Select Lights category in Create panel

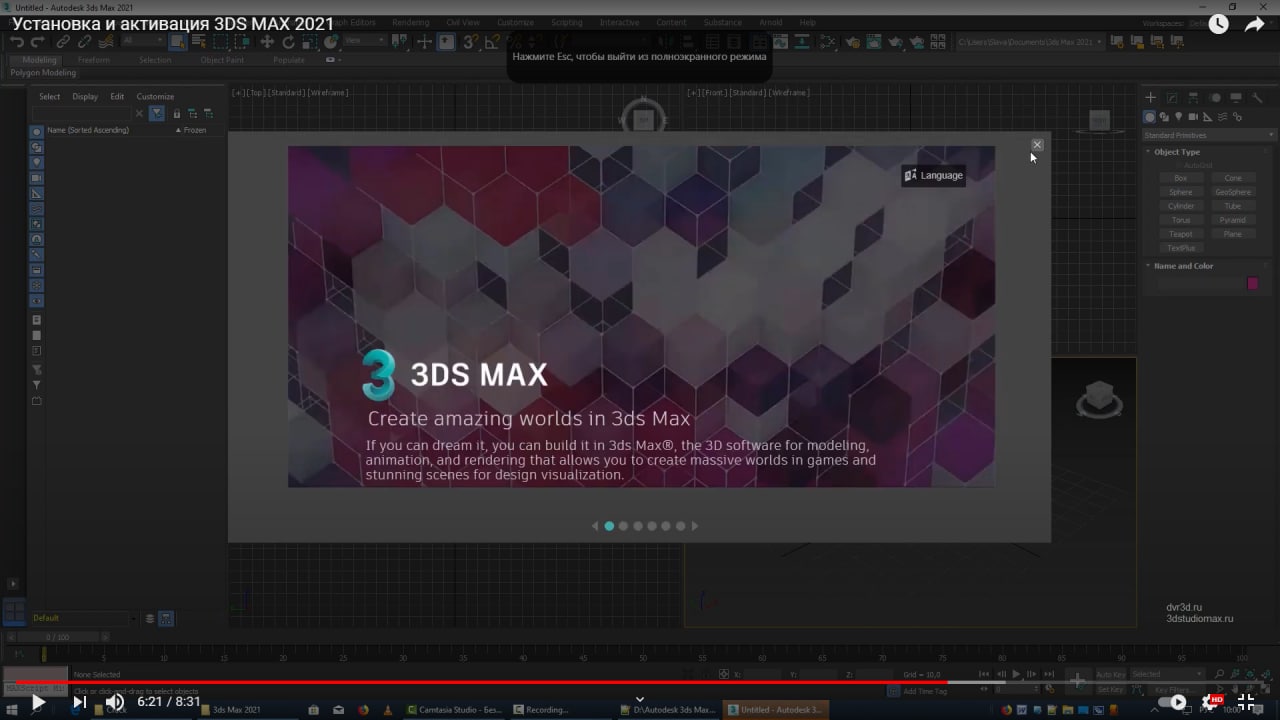click(x=1179, y=117)
